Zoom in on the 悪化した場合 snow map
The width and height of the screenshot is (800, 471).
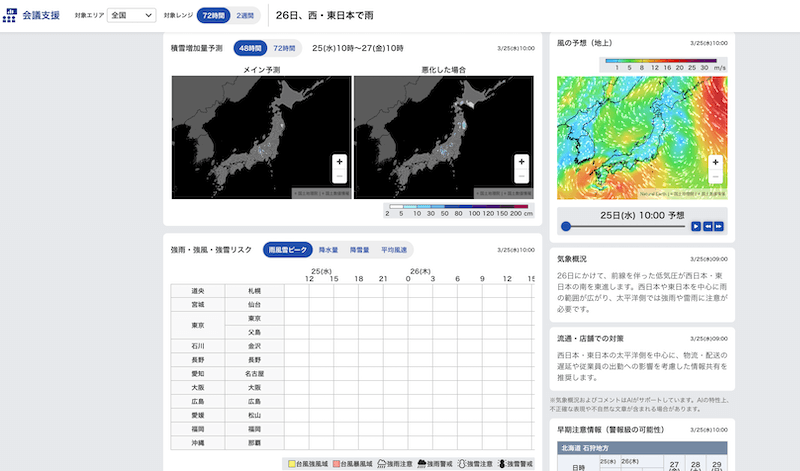coord(520,161)
